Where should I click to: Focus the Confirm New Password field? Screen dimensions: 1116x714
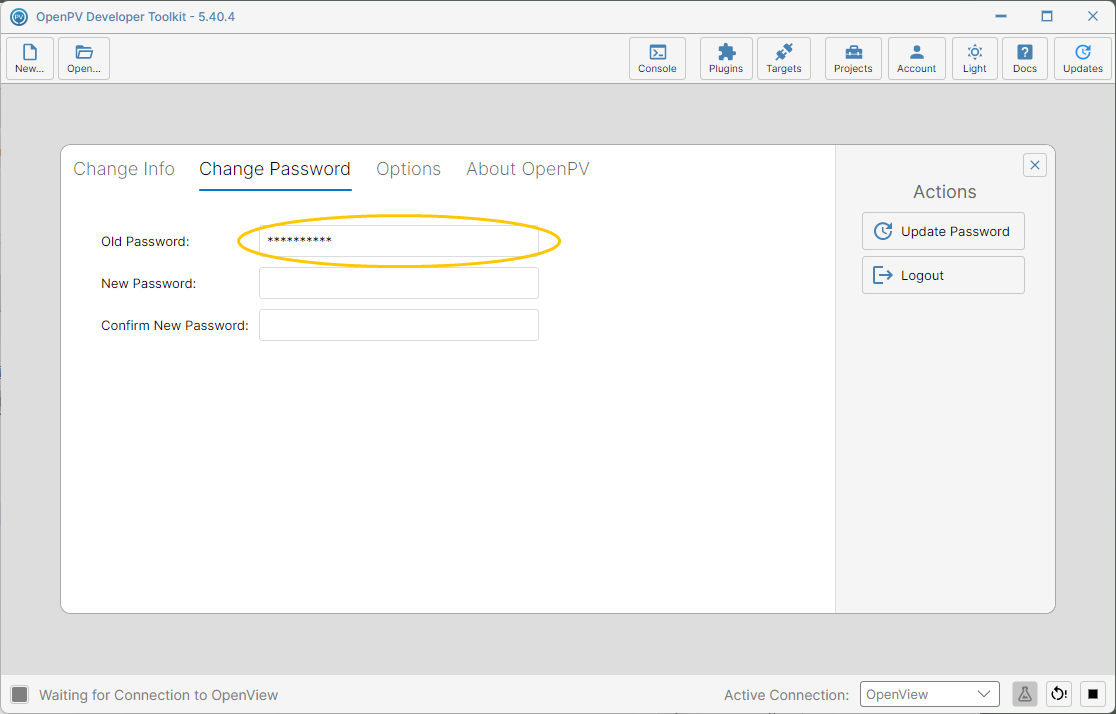tap(399, 325)
